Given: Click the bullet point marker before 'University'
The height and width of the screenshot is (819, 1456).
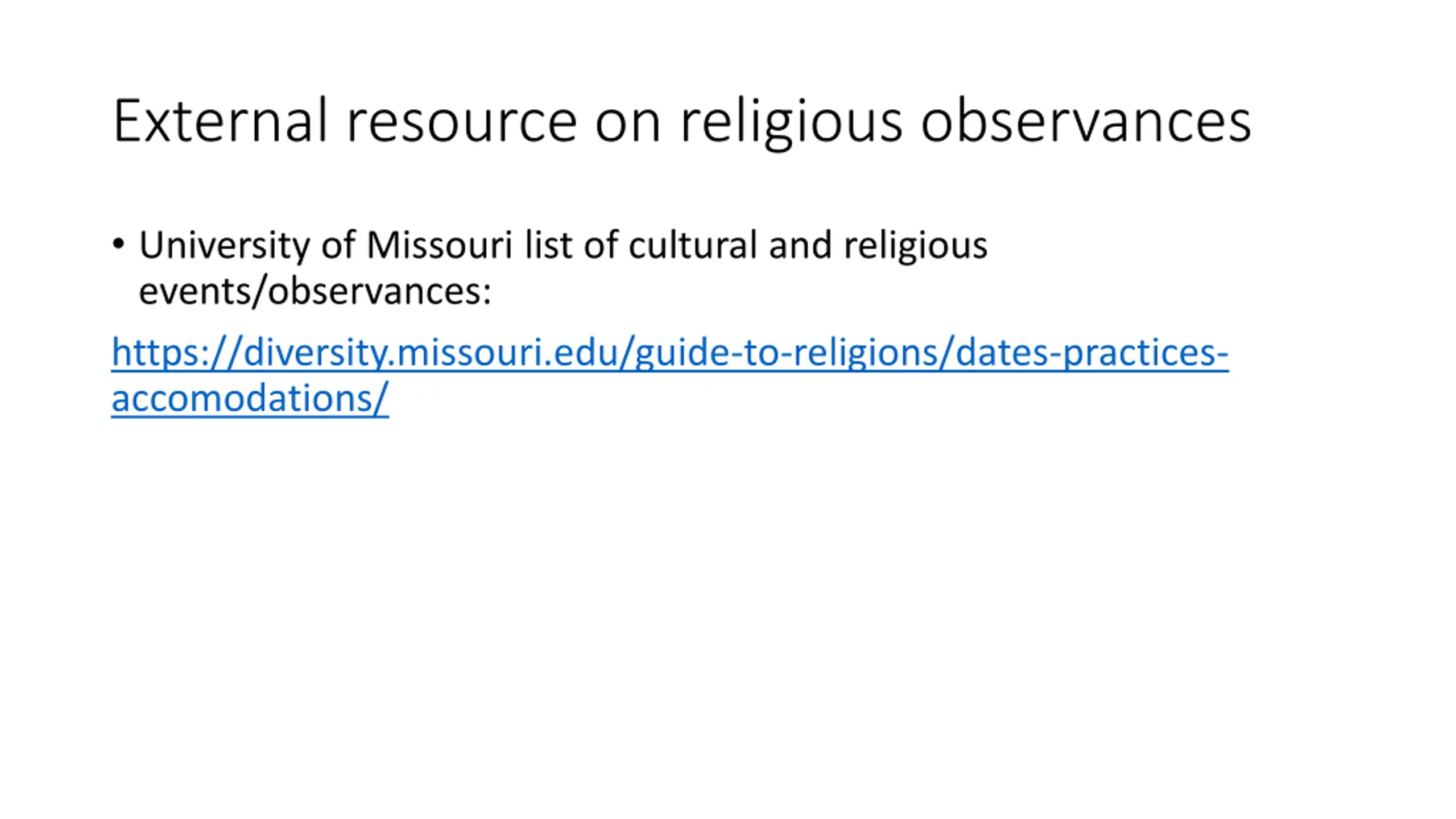Looking at the screenshot, I should click(118, 245).
